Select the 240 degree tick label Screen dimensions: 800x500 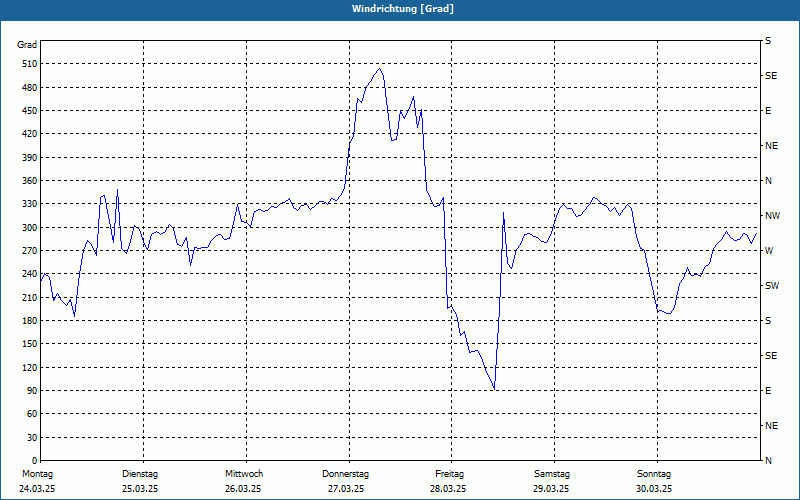click(x=30, y=274)
